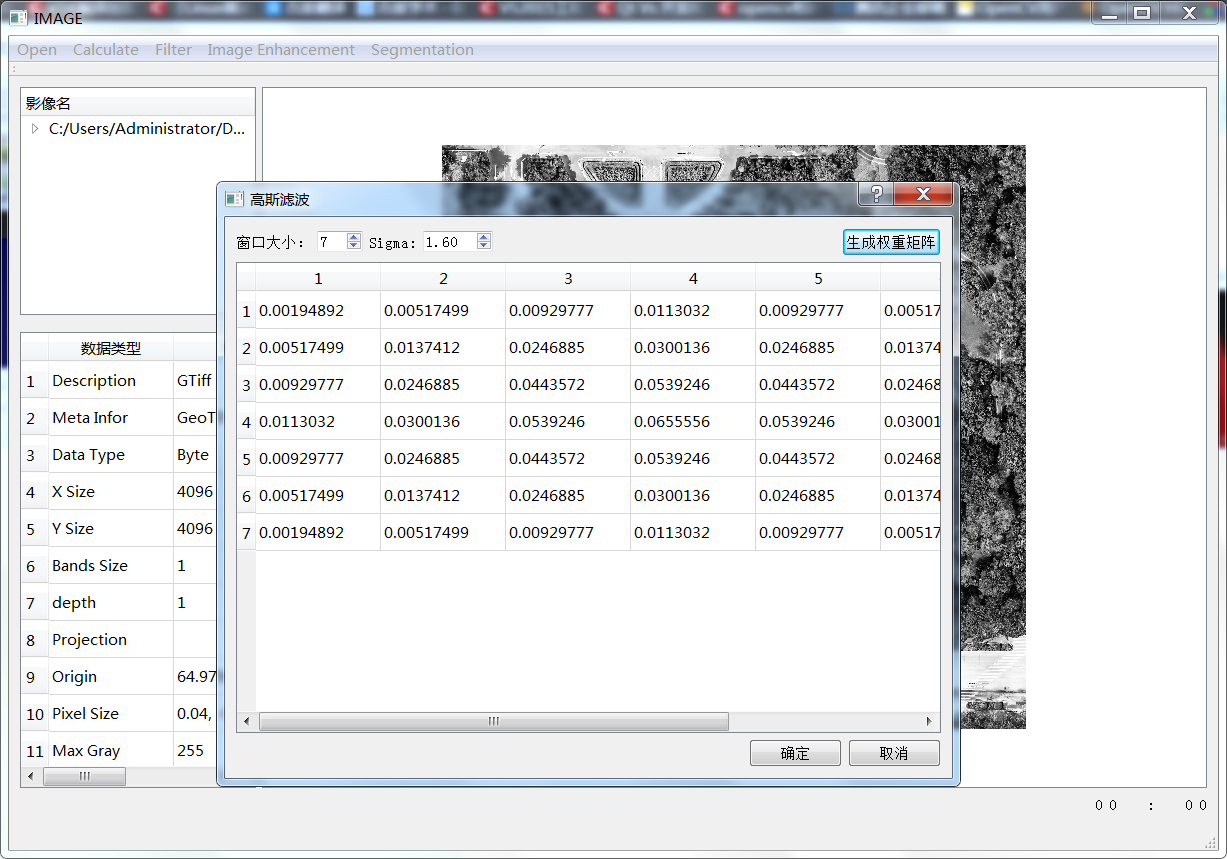Viewport: 1227px width, 859px height.
Task: Expand the C:/Users/Administrator image tree item
Action: (x=34, y=129)
